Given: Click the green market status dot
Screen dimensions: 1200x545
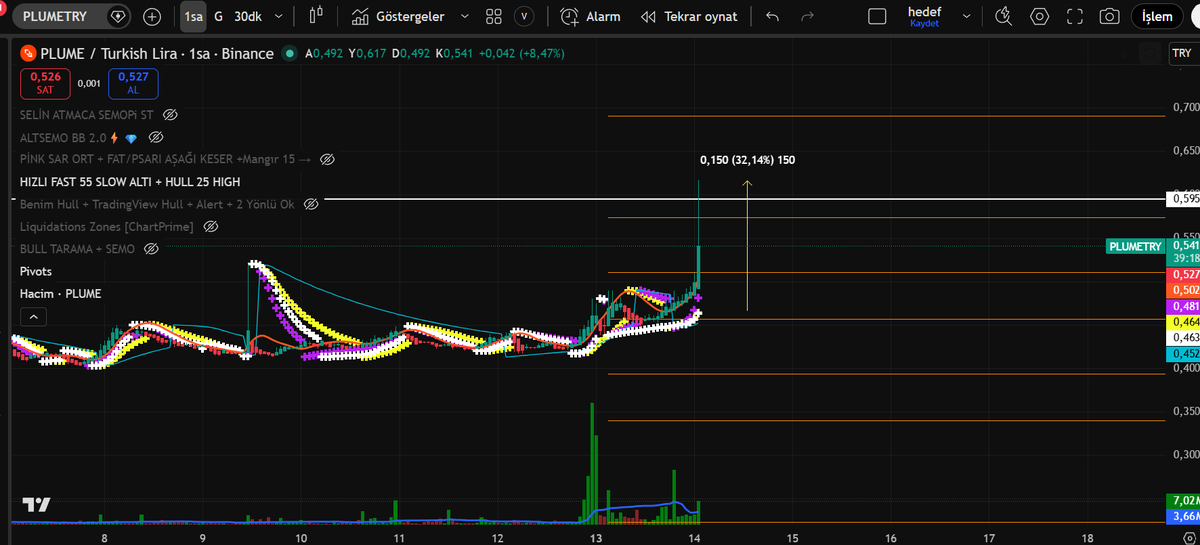Looking at the screenshot, I should pos(289,54).
